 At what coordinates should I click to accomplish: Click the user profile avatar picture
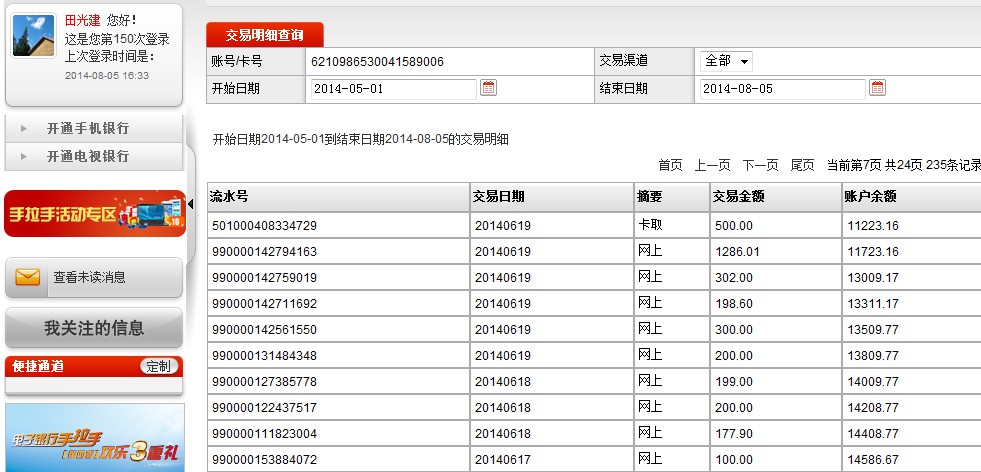coord(33,36)
